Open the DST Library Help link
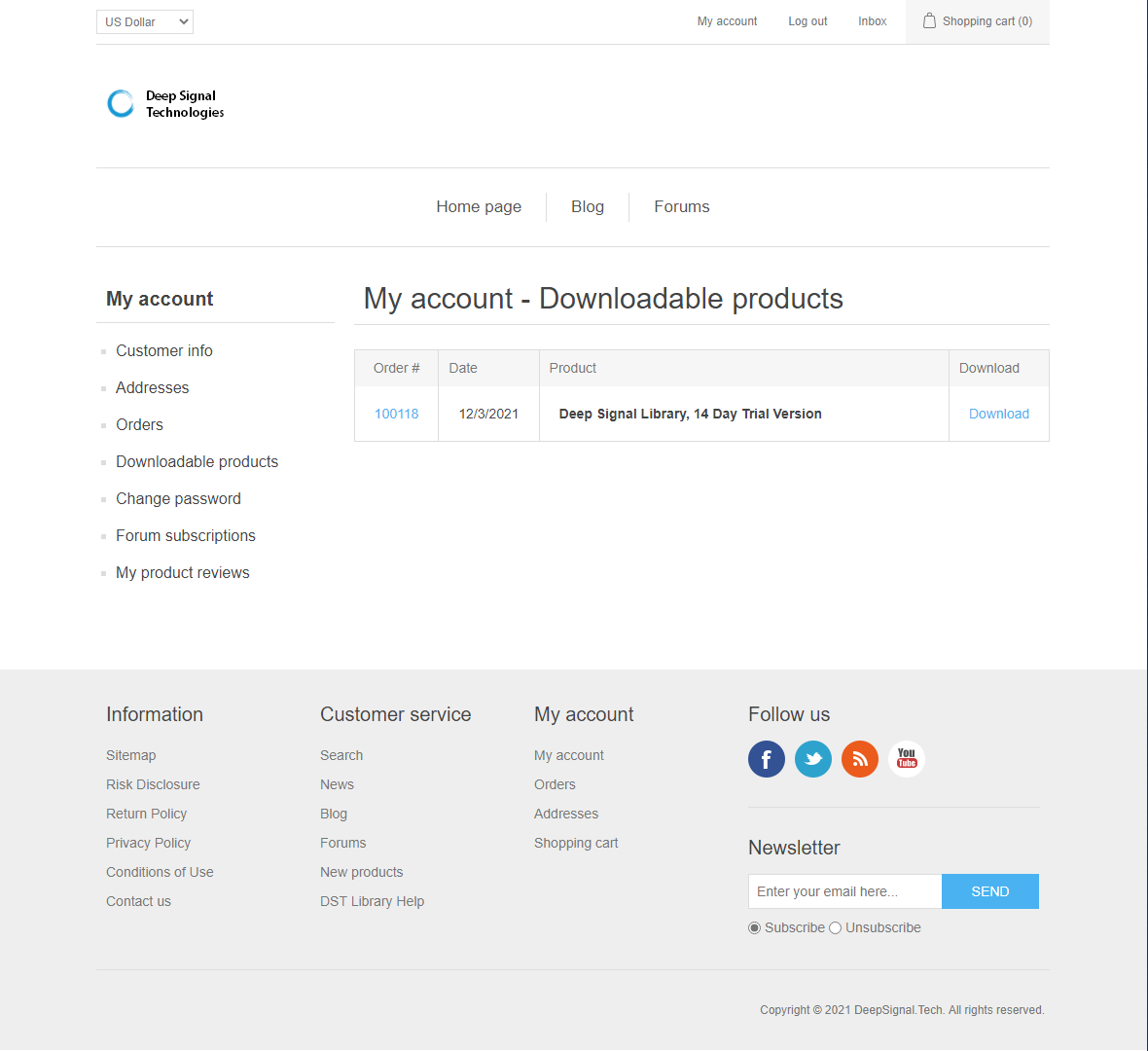This screenshot has width=1148, height=1051. pyautogui.click(x=372, y=901)
